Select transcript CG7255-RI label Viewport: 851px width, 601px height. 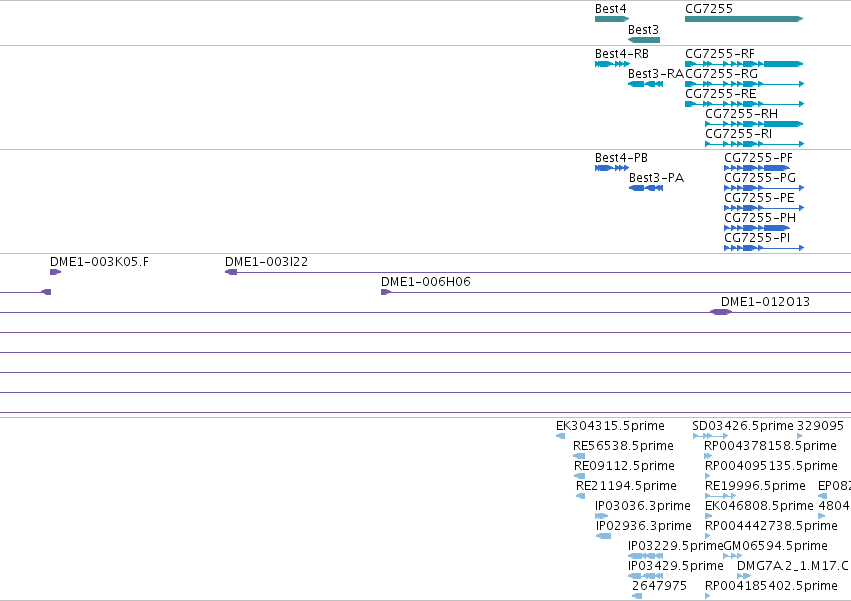click(738, 134)
